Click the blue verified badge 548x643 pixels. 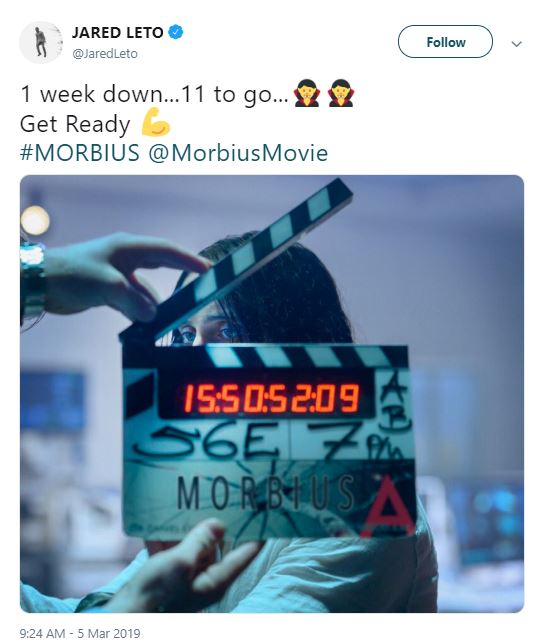(x=176, y=32)
